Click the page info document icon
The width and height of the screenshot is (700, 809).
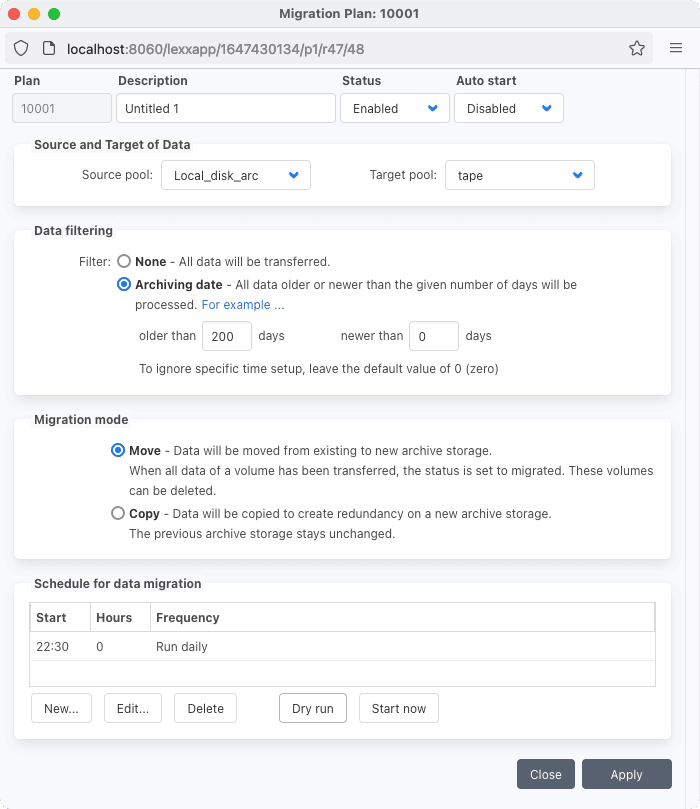coord(48,48)
